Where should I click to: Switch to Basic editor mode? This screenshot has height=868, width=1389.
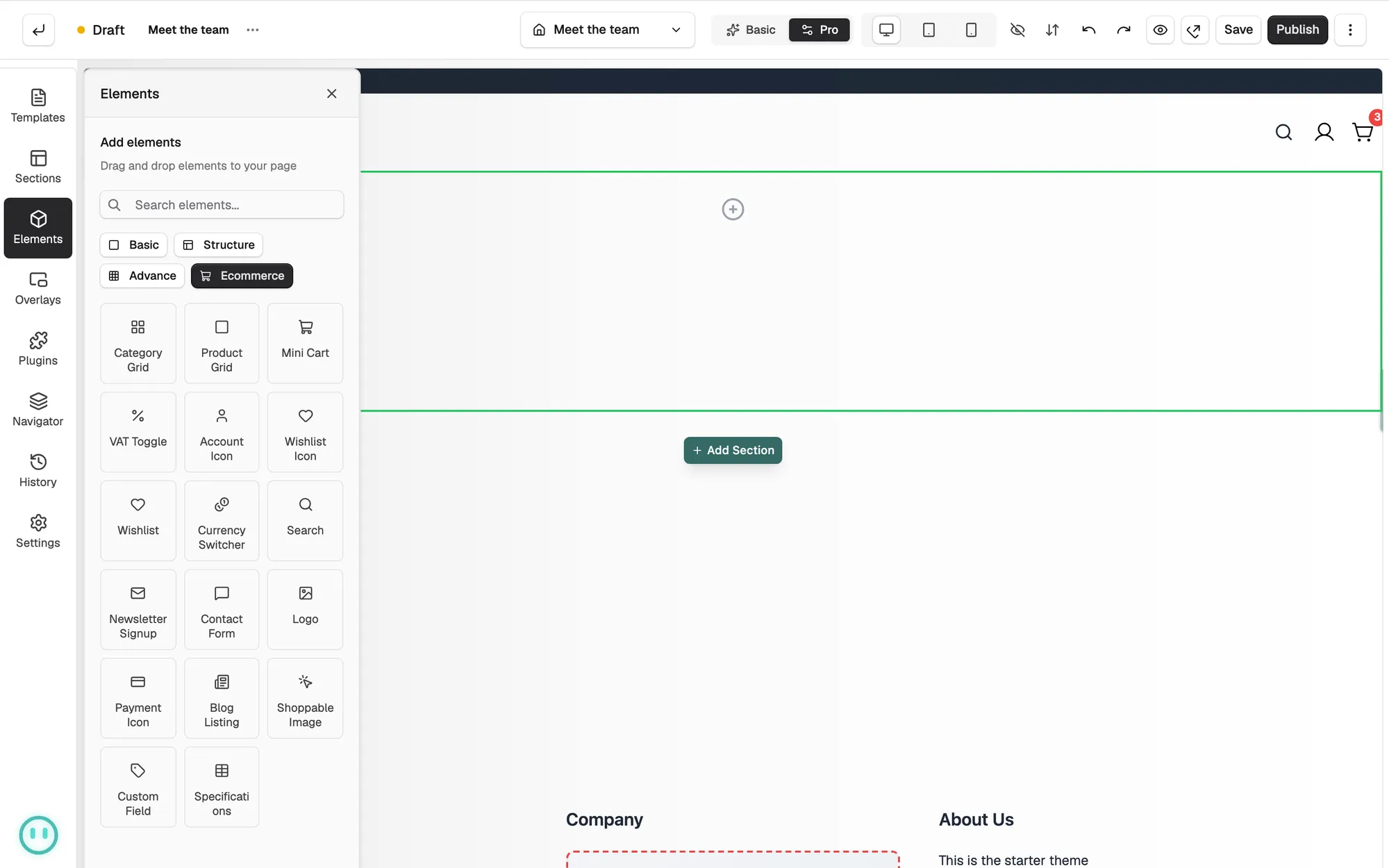pyautogui.click(x=751, y=30)
